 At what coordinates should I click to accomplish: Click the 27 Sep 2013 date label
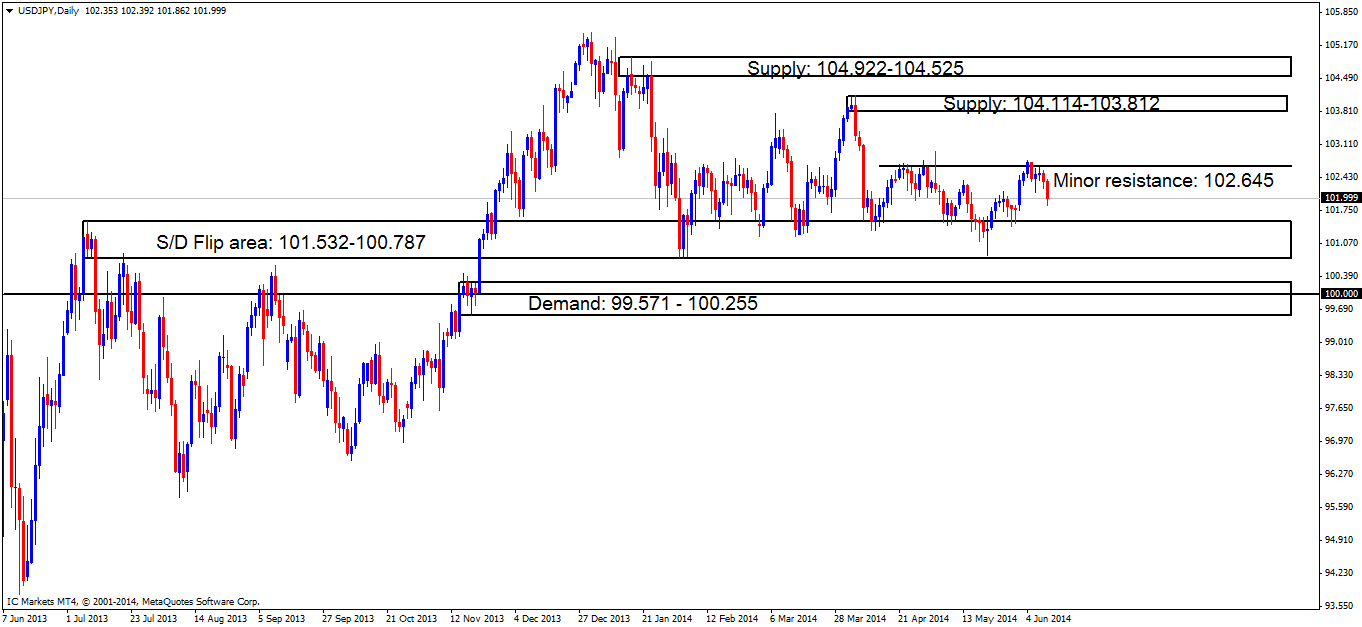tap(346, 619)
